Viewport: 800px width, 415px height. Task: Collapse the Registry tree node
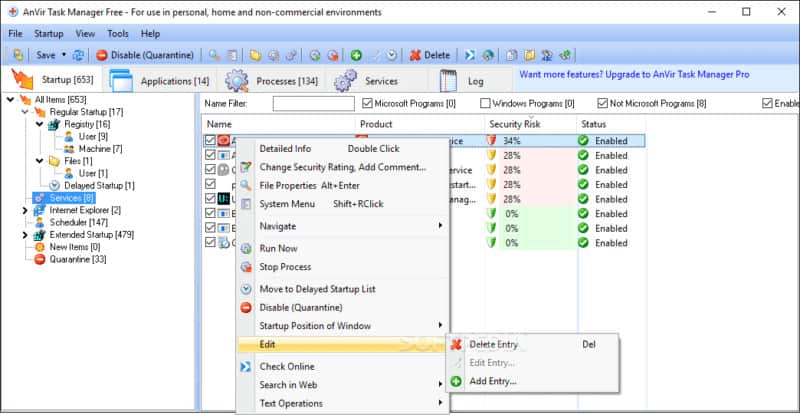click(39, 124)
